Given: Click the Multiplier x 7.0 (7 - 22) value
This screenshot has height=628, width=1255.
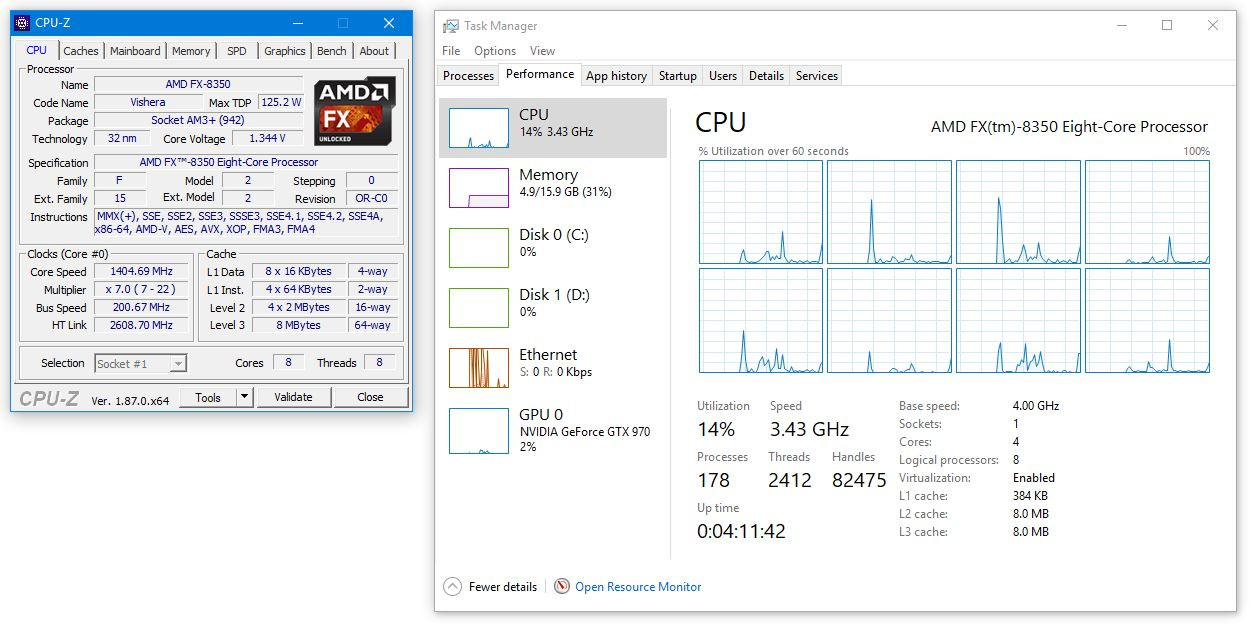Looking at the screenshot, I should [142, 290].
